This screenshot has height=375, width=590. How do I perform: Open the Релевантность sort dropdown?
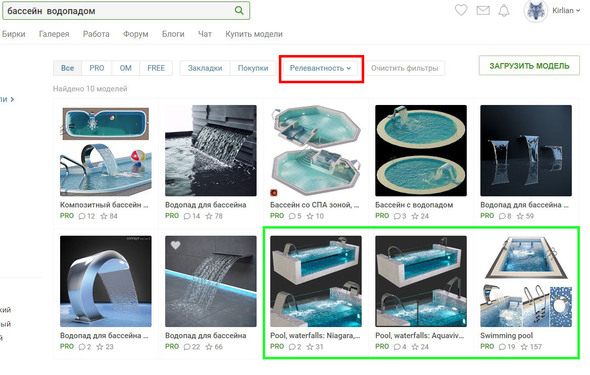coord(321,68)
